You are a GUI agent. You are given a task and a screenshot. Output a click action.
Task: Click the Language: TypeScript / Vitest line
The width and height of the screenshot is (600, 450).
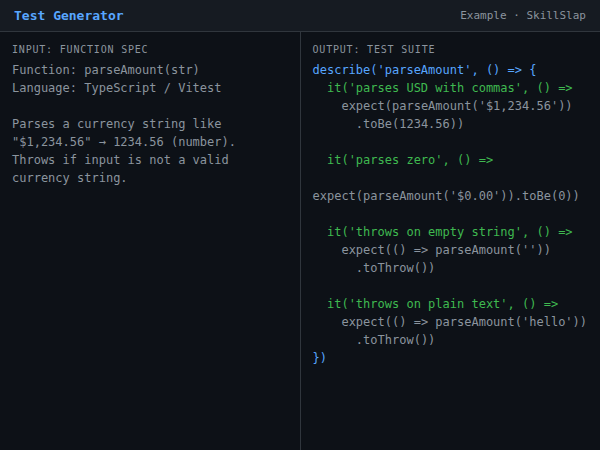point(116,88)
